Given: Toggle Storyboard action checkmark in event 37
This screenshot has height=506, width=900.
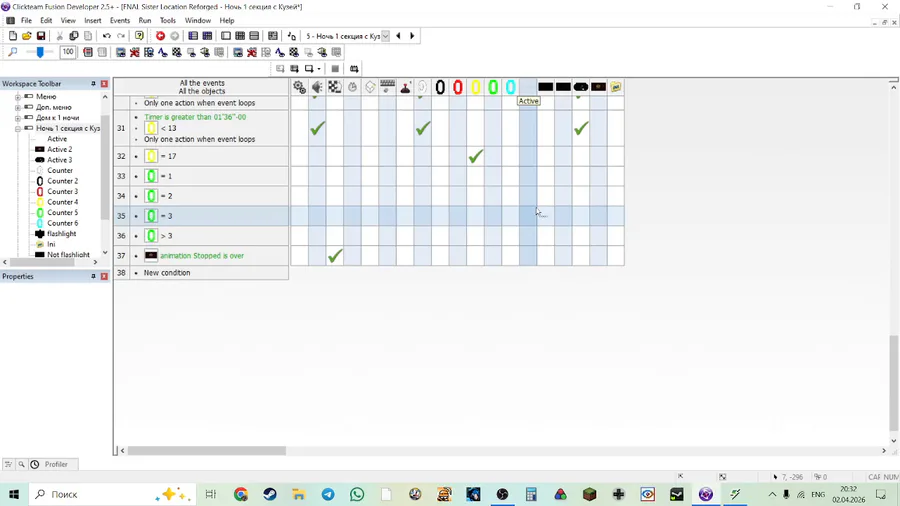Looking at the screenshot, I should coord(335,256).
